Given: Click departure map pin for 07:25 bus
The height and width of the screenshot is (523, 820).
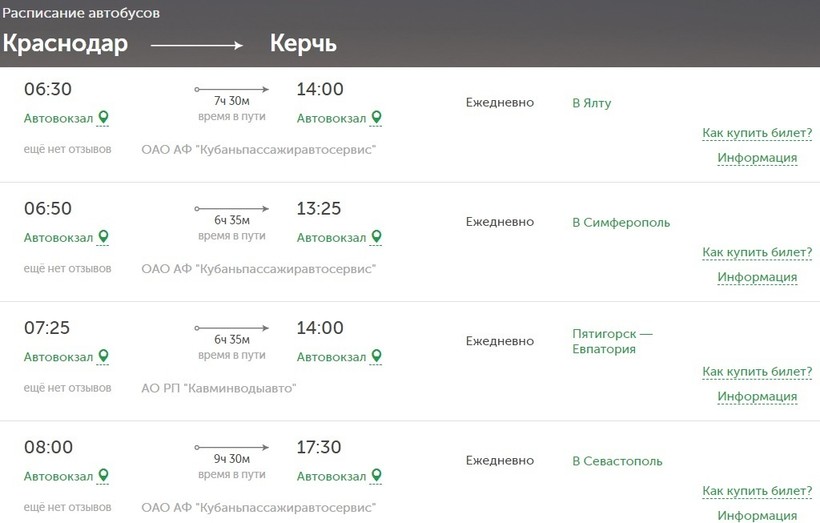Looking at the screenshot, I should click(x=103, y=356).
